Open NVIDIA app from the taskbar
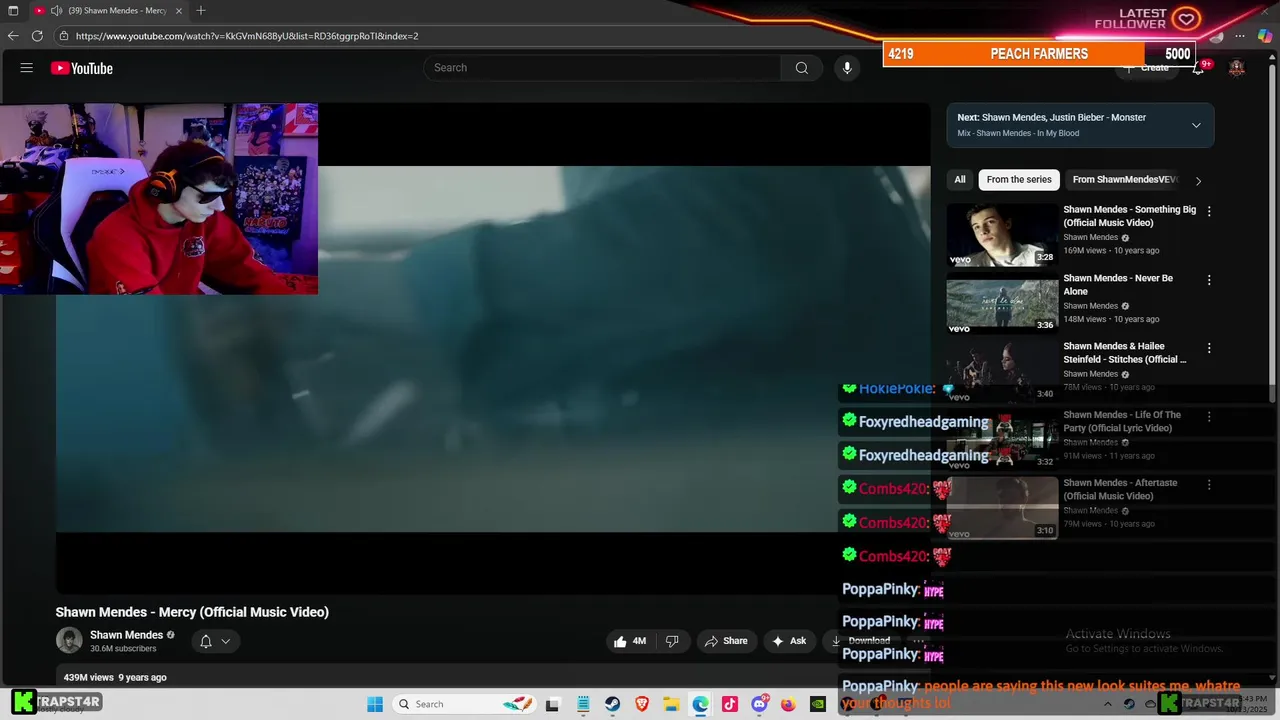Screen dimensions: 1280x720 click(818, 704)
